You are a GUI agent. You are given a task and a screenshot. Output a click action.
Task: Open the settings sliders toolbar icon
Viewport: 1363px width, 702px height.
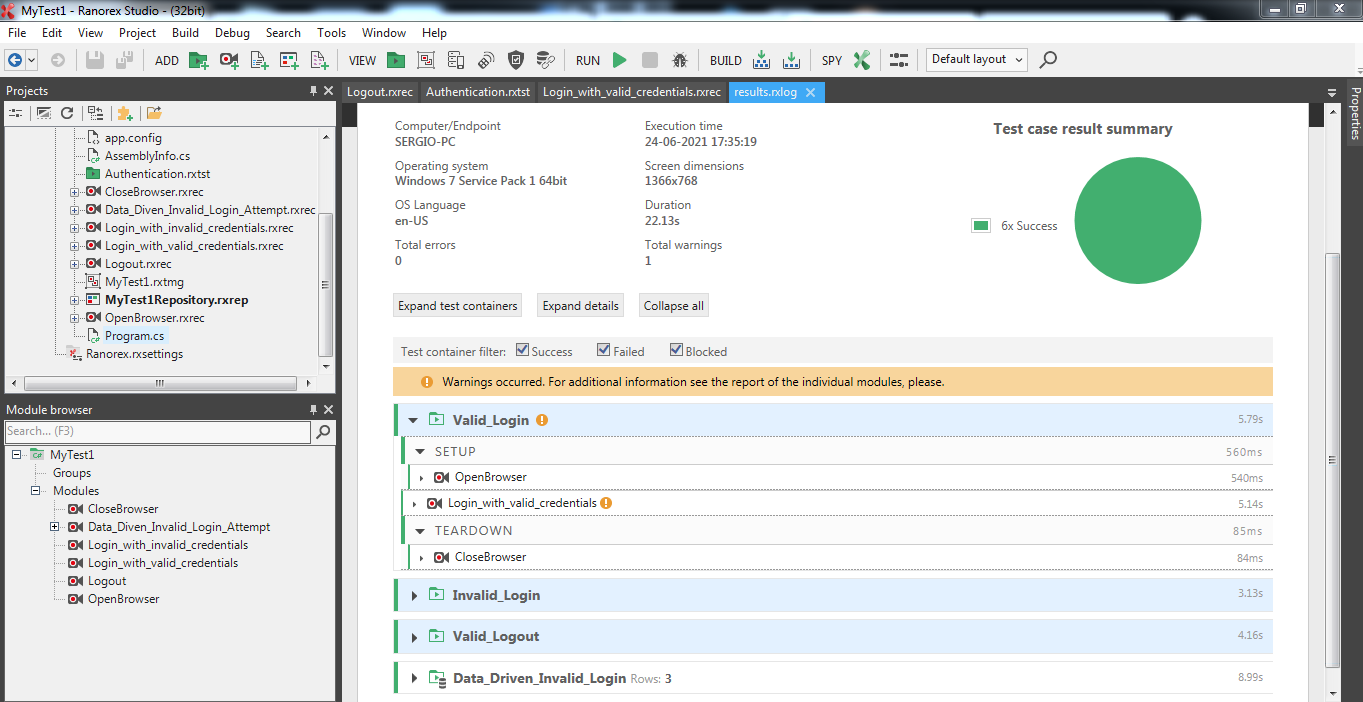(x=899, y=60)
